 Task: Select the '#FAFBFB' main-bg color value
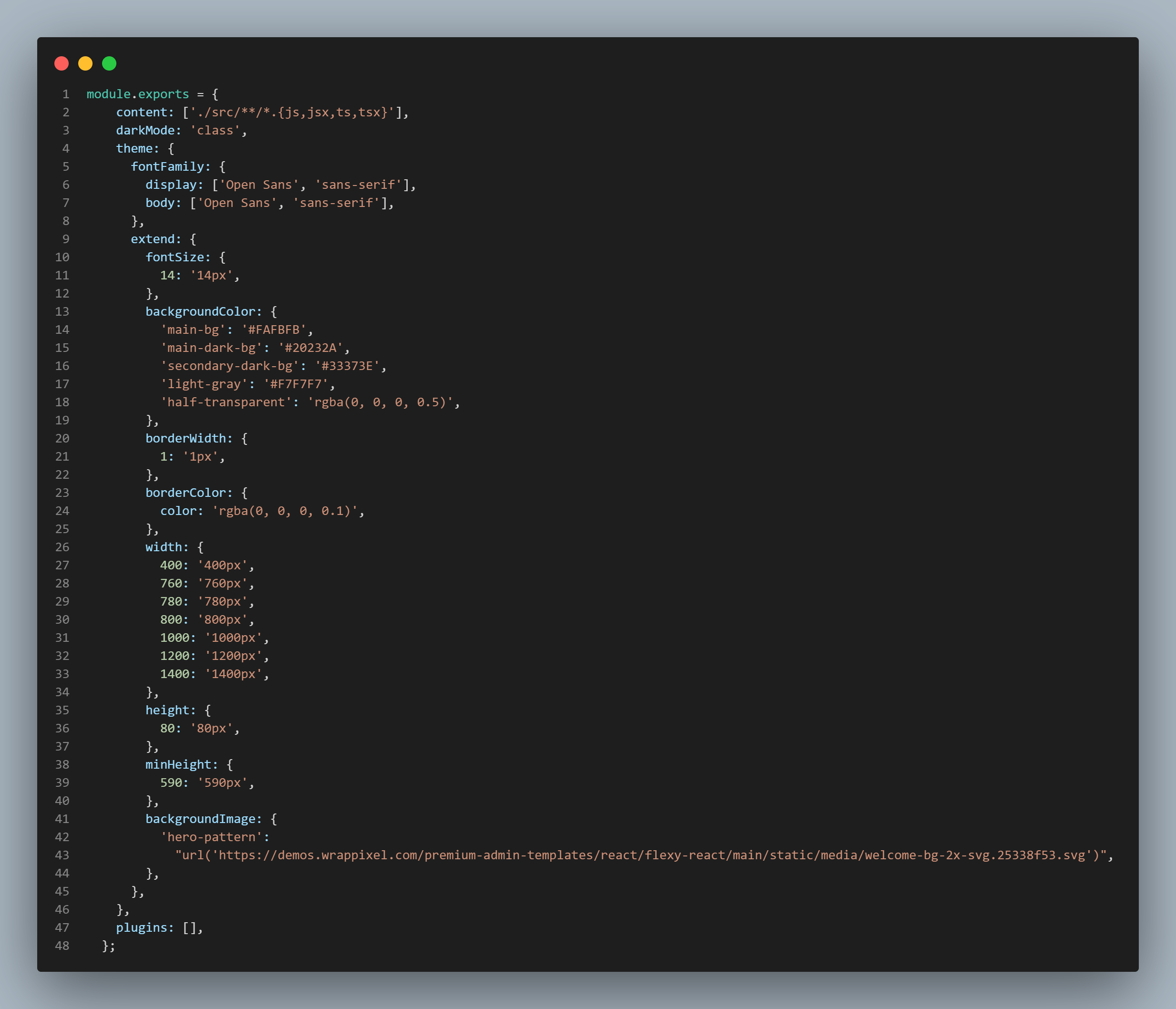point(277,329)
